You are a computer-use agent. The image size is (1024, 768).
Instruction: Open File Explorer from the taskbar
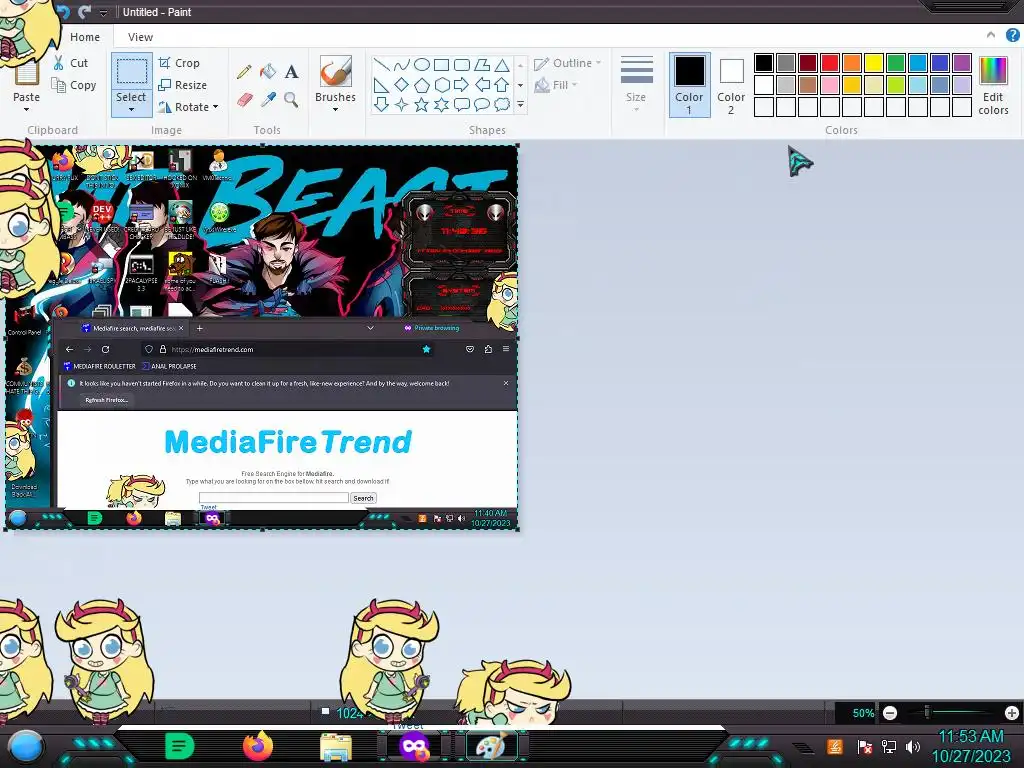tap(336, 748)
